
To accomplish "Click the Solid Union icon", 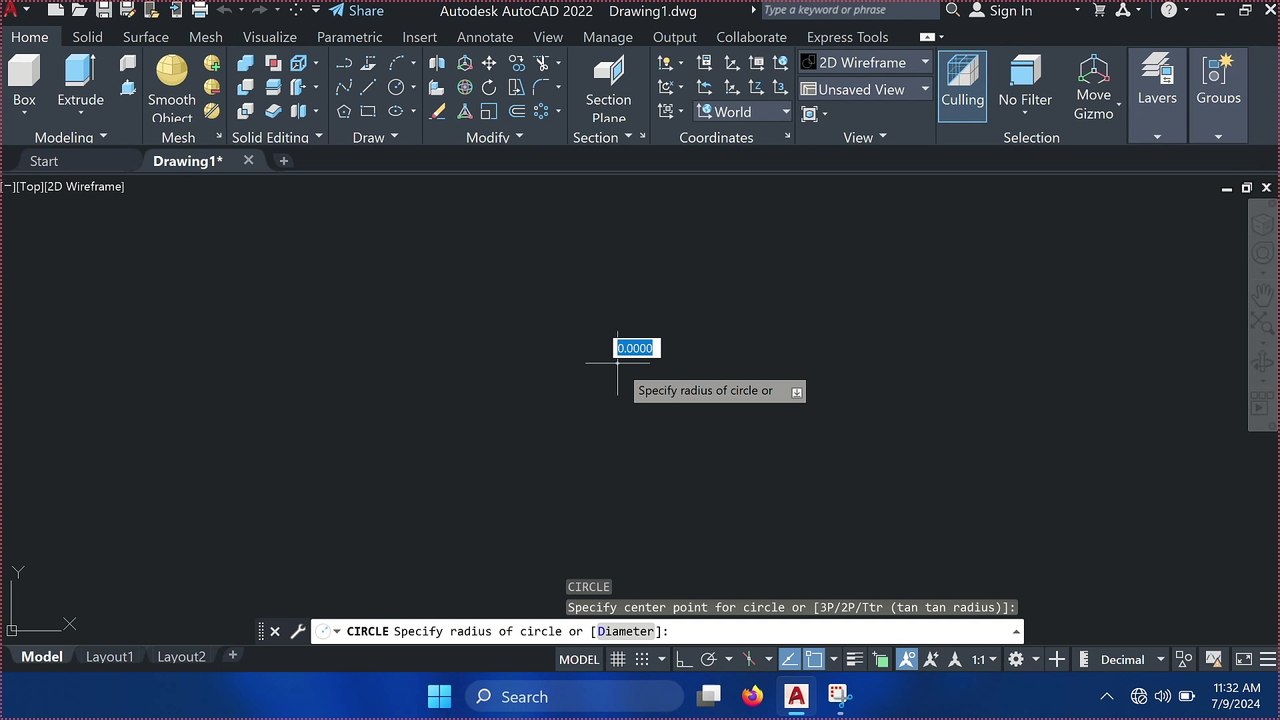I will coord(245,63).
